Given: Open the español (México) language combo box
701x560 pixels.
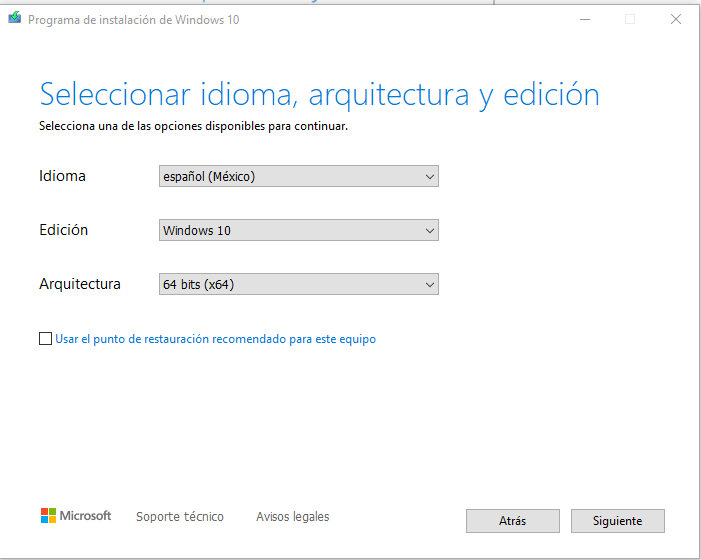Looking at the screenshot, I should (x=299, y=176).
